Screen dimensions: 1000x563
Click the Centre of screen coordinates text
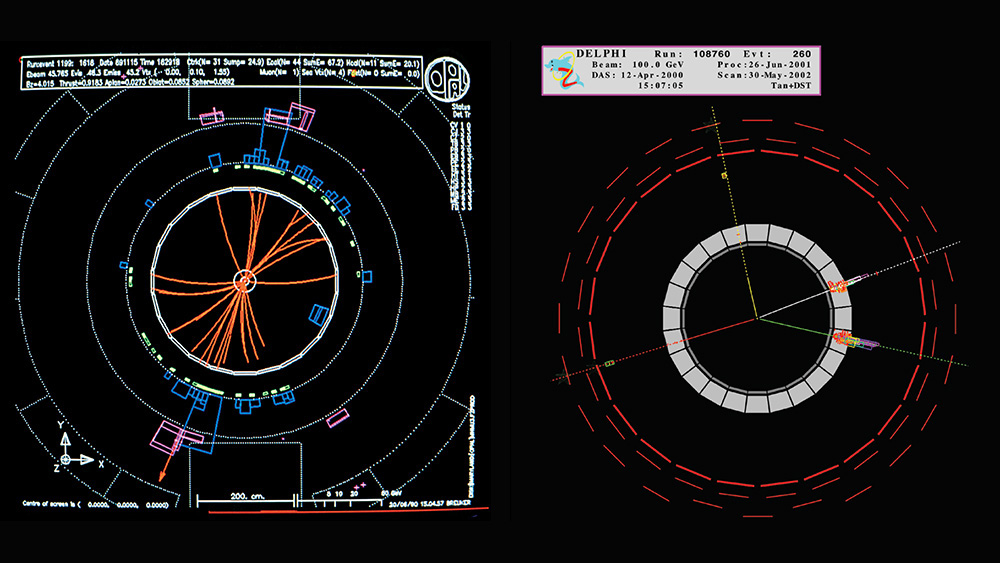click(85, 506)
